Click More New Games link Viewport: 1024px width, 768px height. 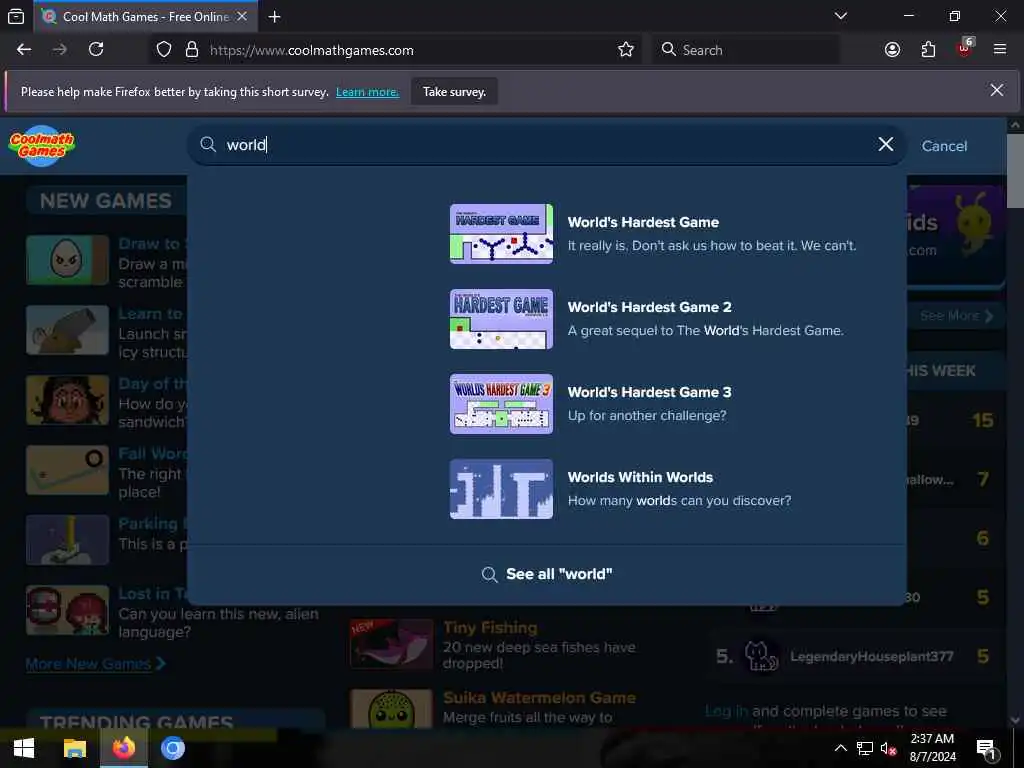(95, 664)
